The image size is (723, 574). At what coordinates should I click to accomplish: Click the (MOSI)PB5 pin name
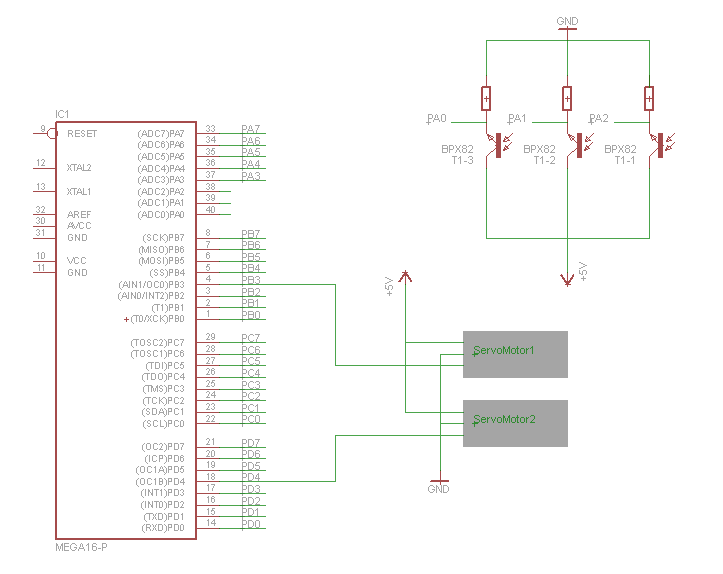coord(161,261)
